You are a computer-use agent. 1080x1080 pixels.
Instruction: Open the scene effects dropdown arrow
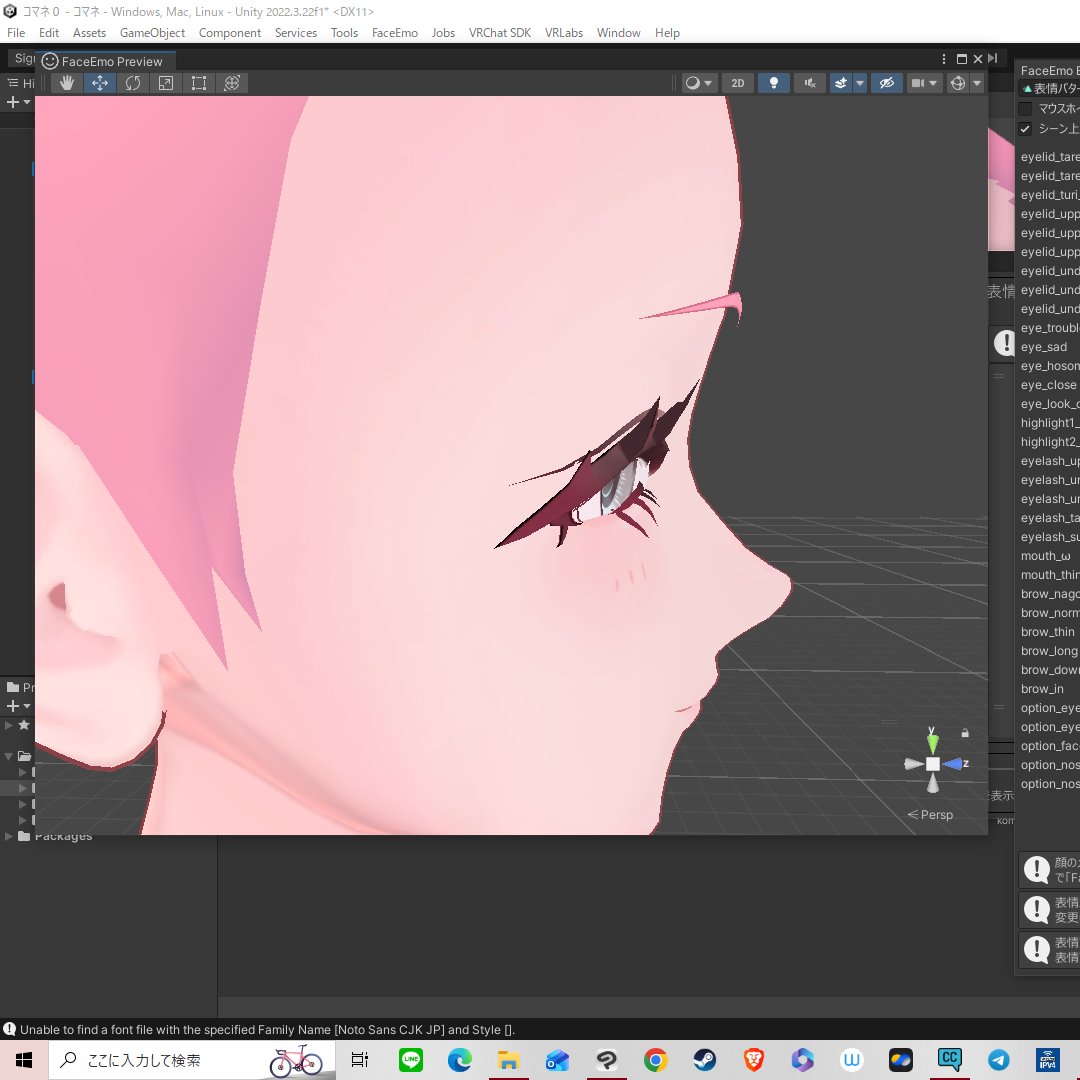[860, 83]
